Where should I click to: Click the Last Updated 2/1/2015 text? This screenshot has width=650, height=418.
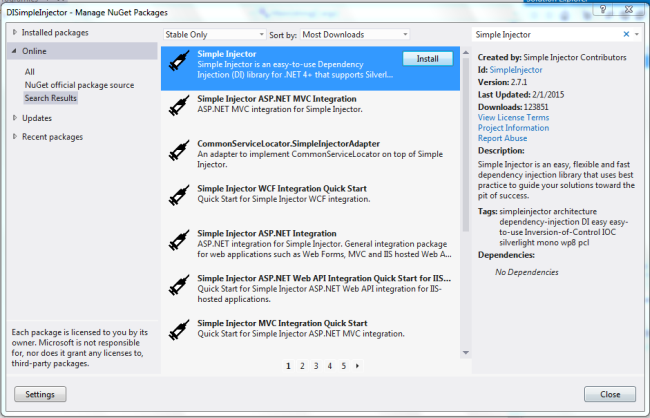(521, 95)
